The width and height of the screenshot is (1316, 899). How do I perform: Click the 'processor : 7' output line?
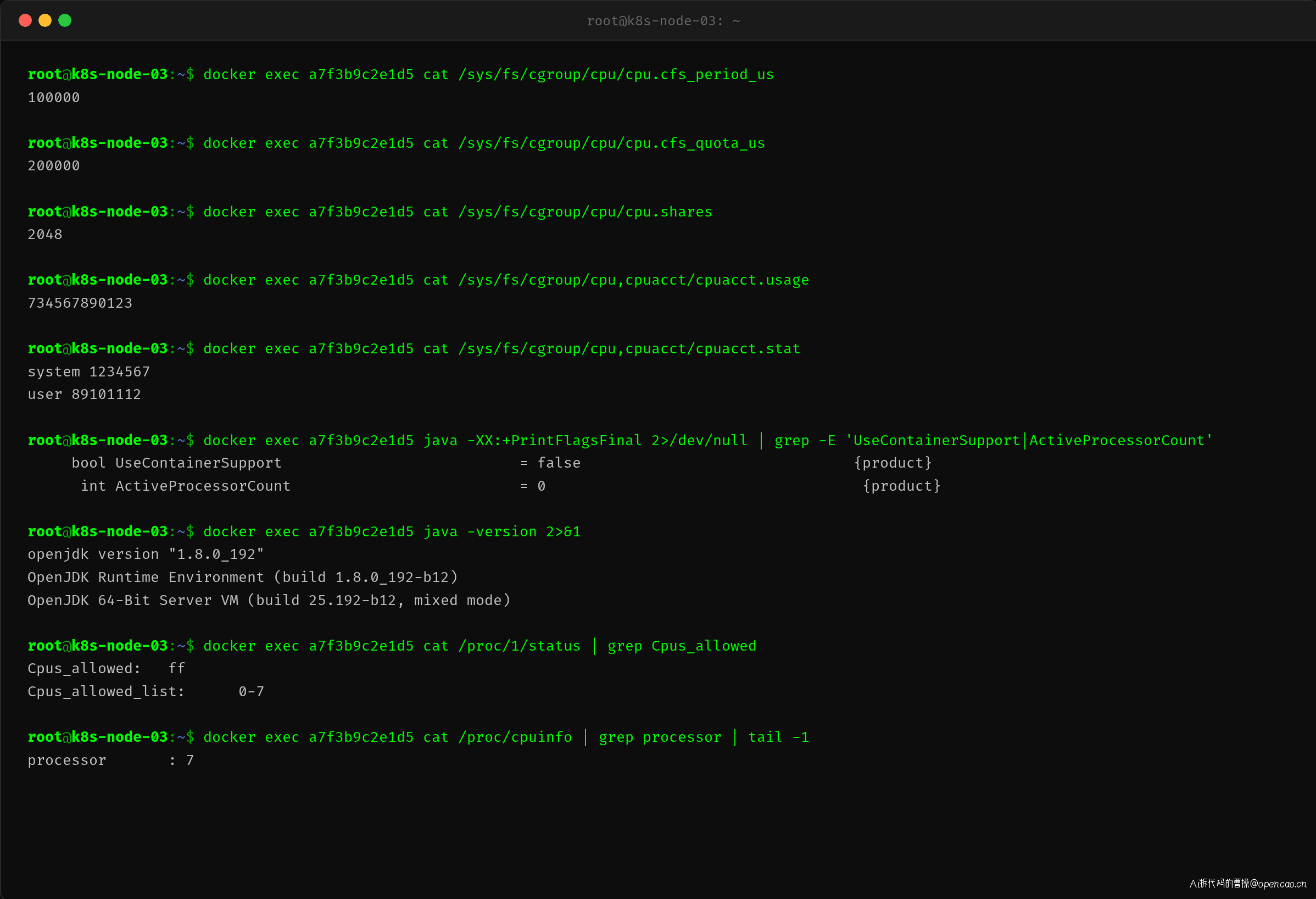click(x=111, y=760)
